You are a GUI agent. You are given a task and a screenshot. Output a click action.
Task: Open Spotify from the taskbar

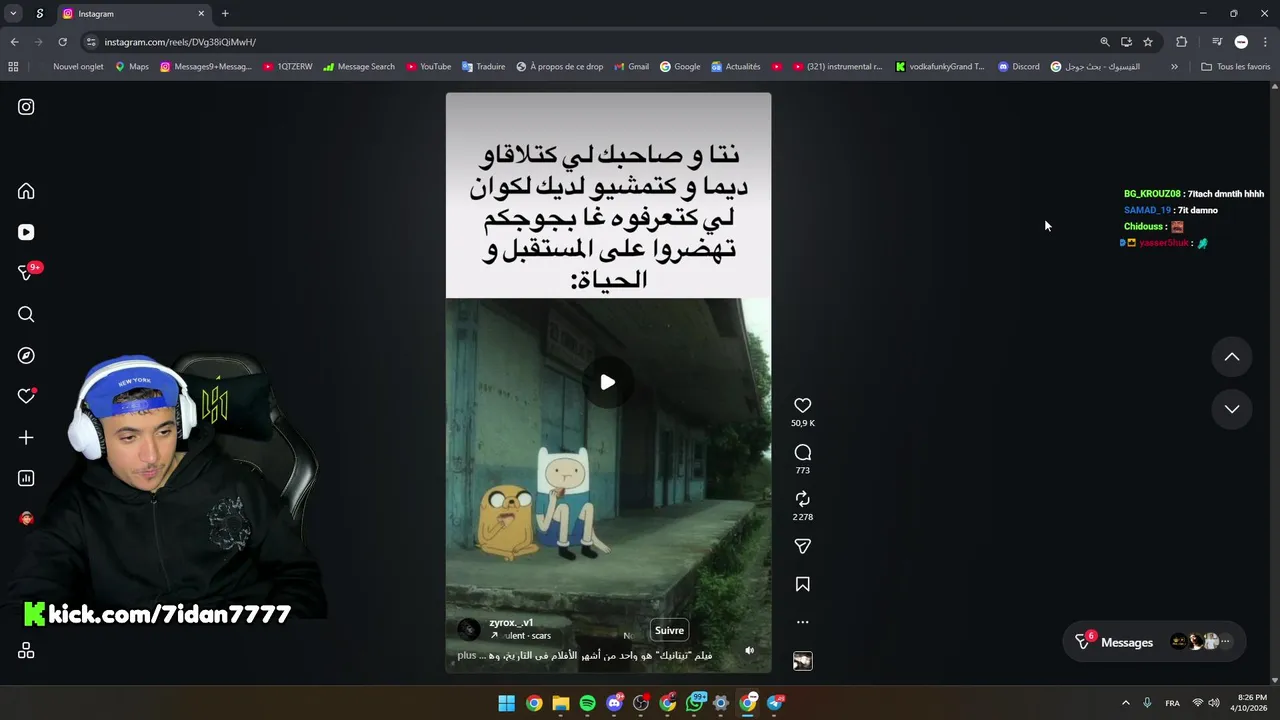point(588,703)
